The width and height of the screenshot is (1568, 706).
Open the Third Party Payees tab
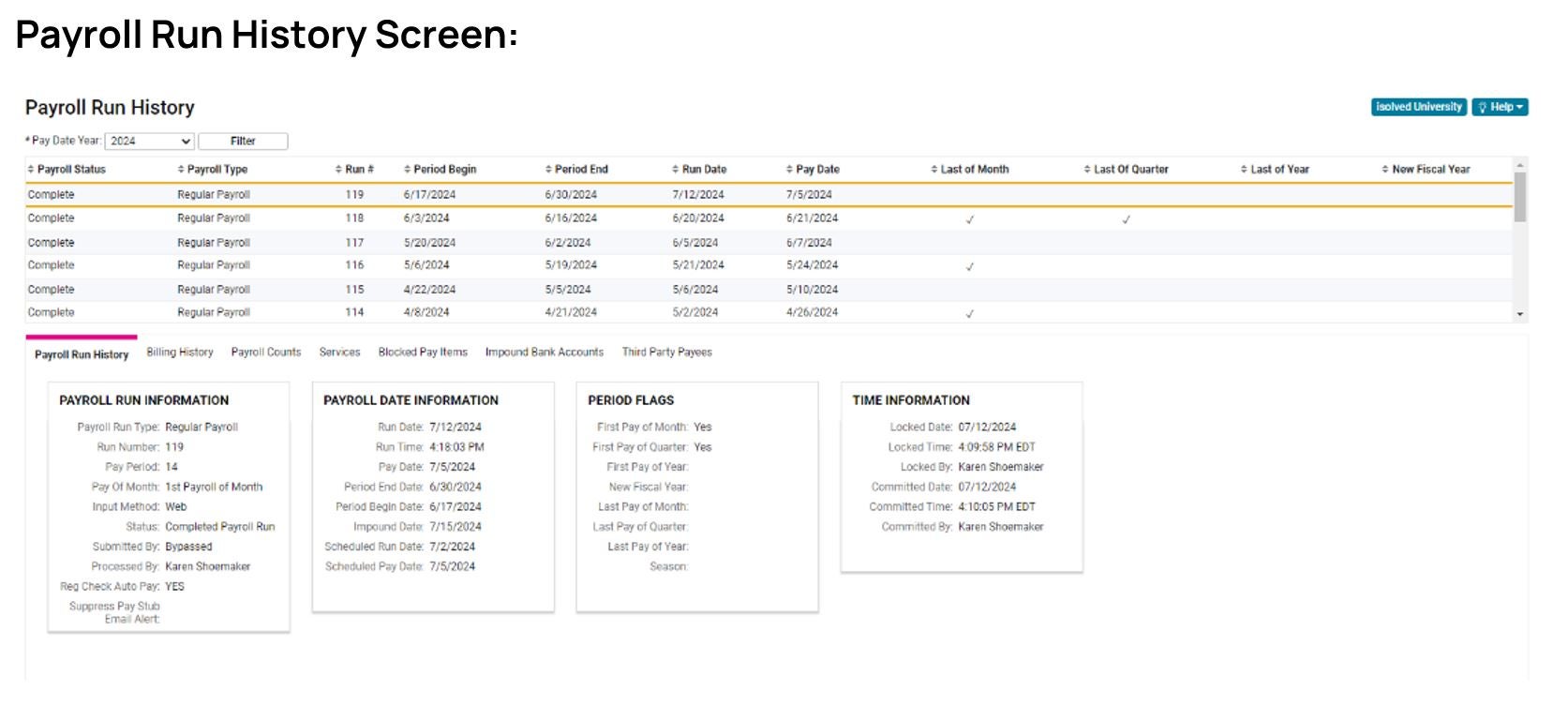pos(667,353)
